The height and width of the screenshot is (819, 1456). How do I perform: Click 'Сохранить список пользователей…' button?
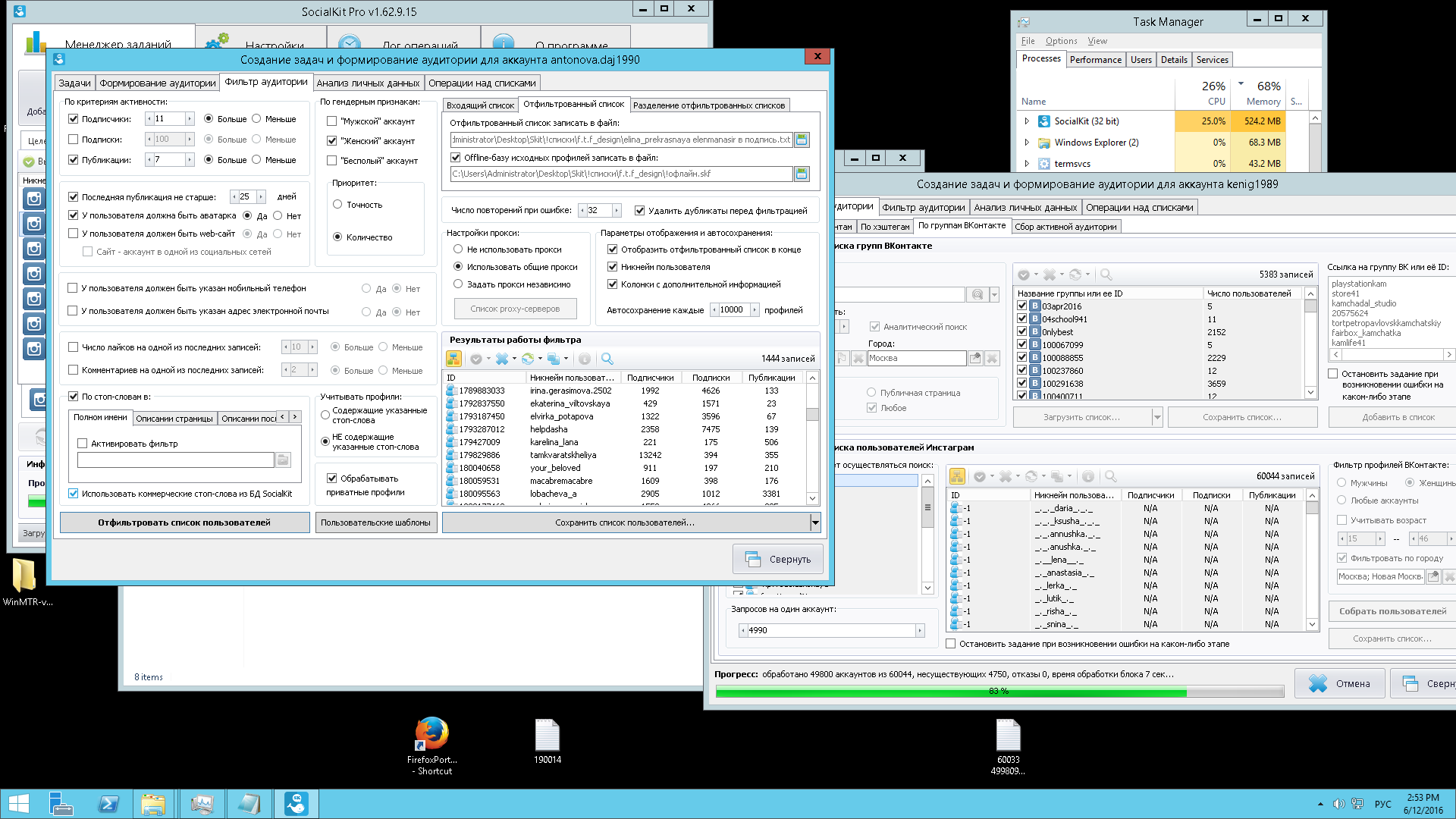click(x=625, y=522)
